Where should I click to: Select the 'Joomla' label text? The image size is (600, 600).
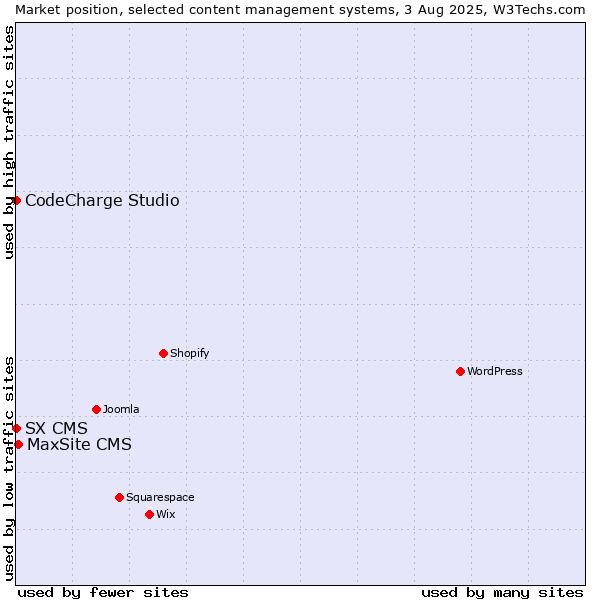click(121, 409)
